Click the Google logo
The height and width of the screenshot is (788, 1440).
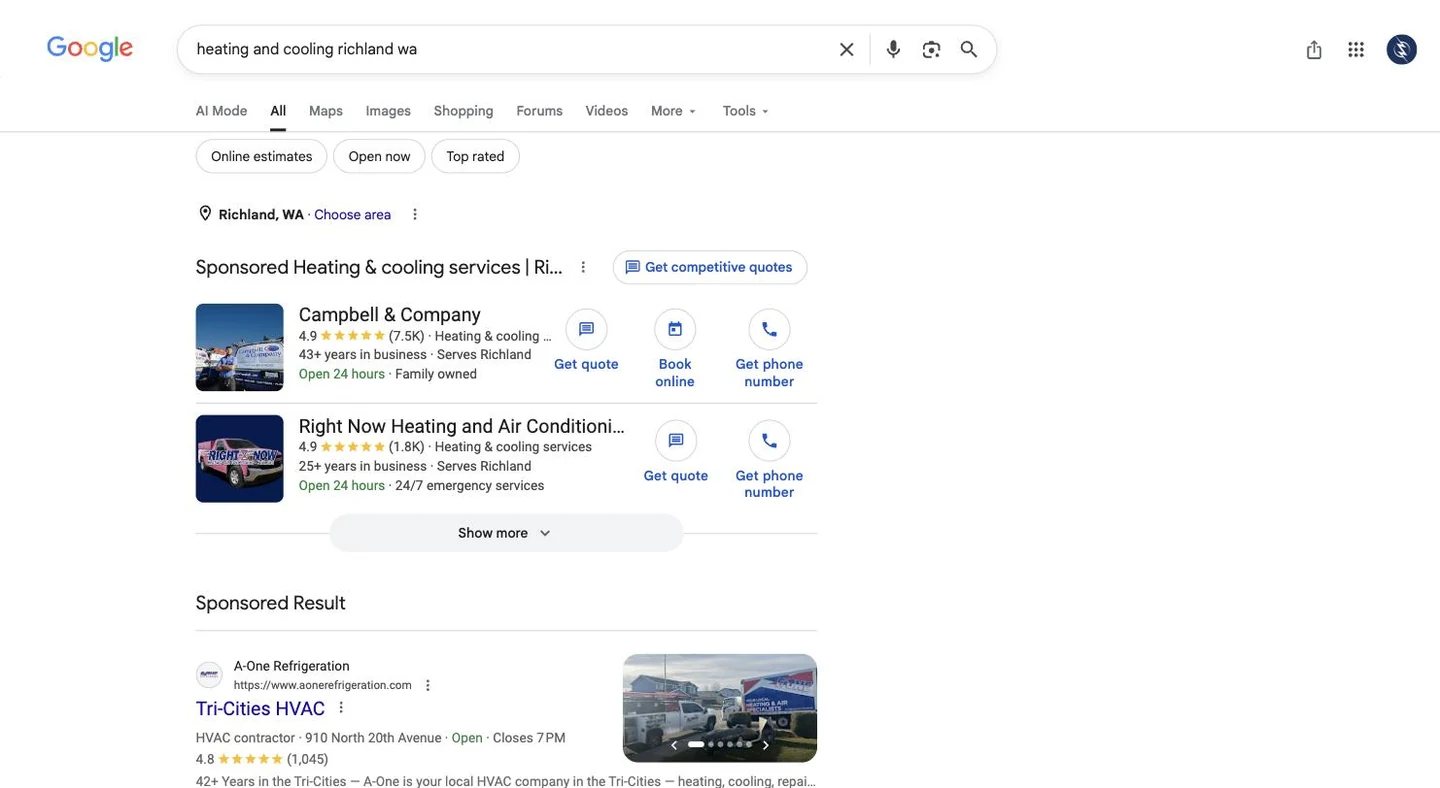click(x=90, y=48)
